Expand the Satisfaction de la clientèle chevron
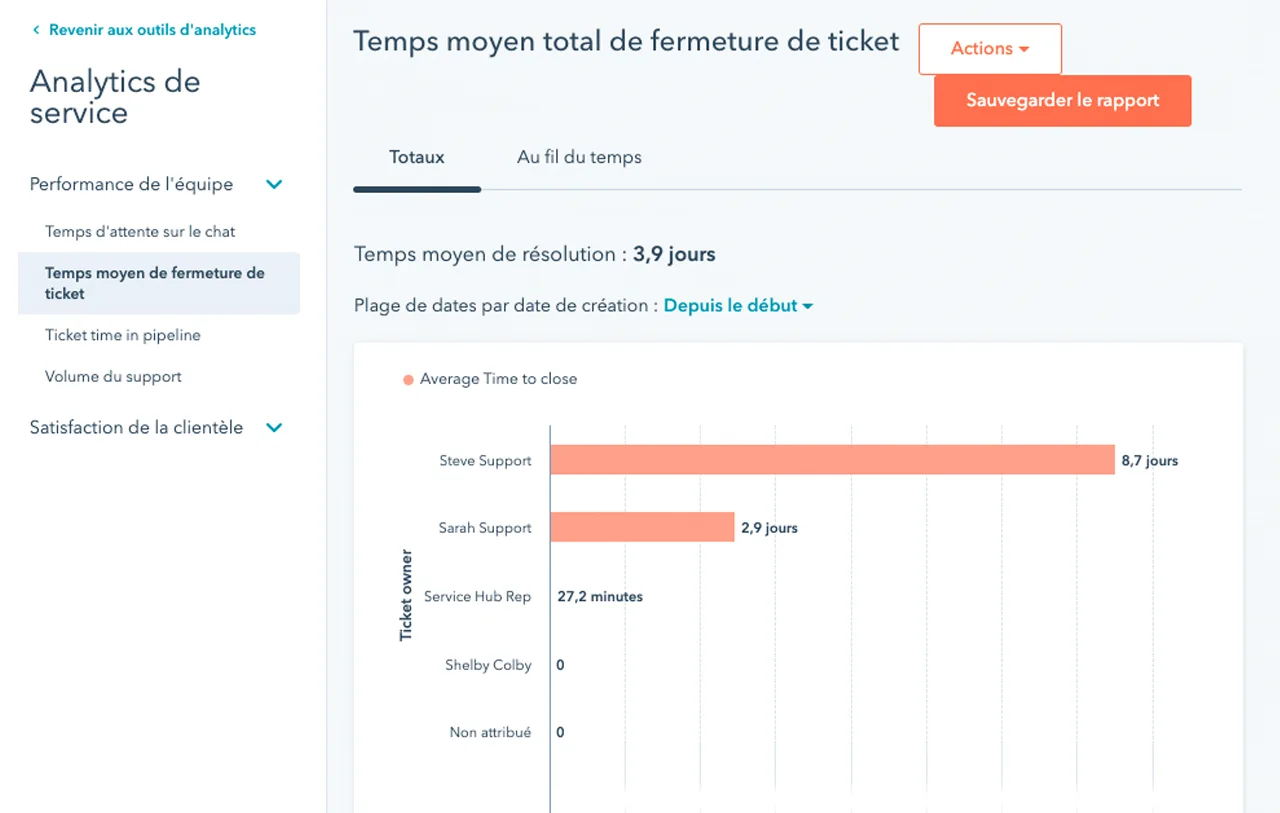Viewport: 1280px width, 813px height. [274, 428]
